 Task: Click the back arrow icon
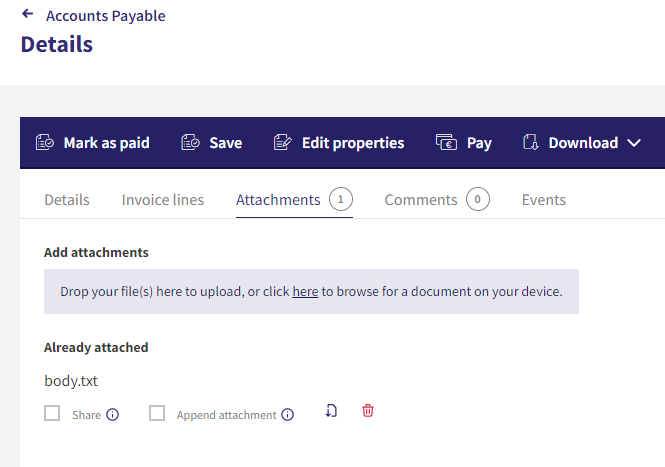pyautogui.click(x=28, y=14)
